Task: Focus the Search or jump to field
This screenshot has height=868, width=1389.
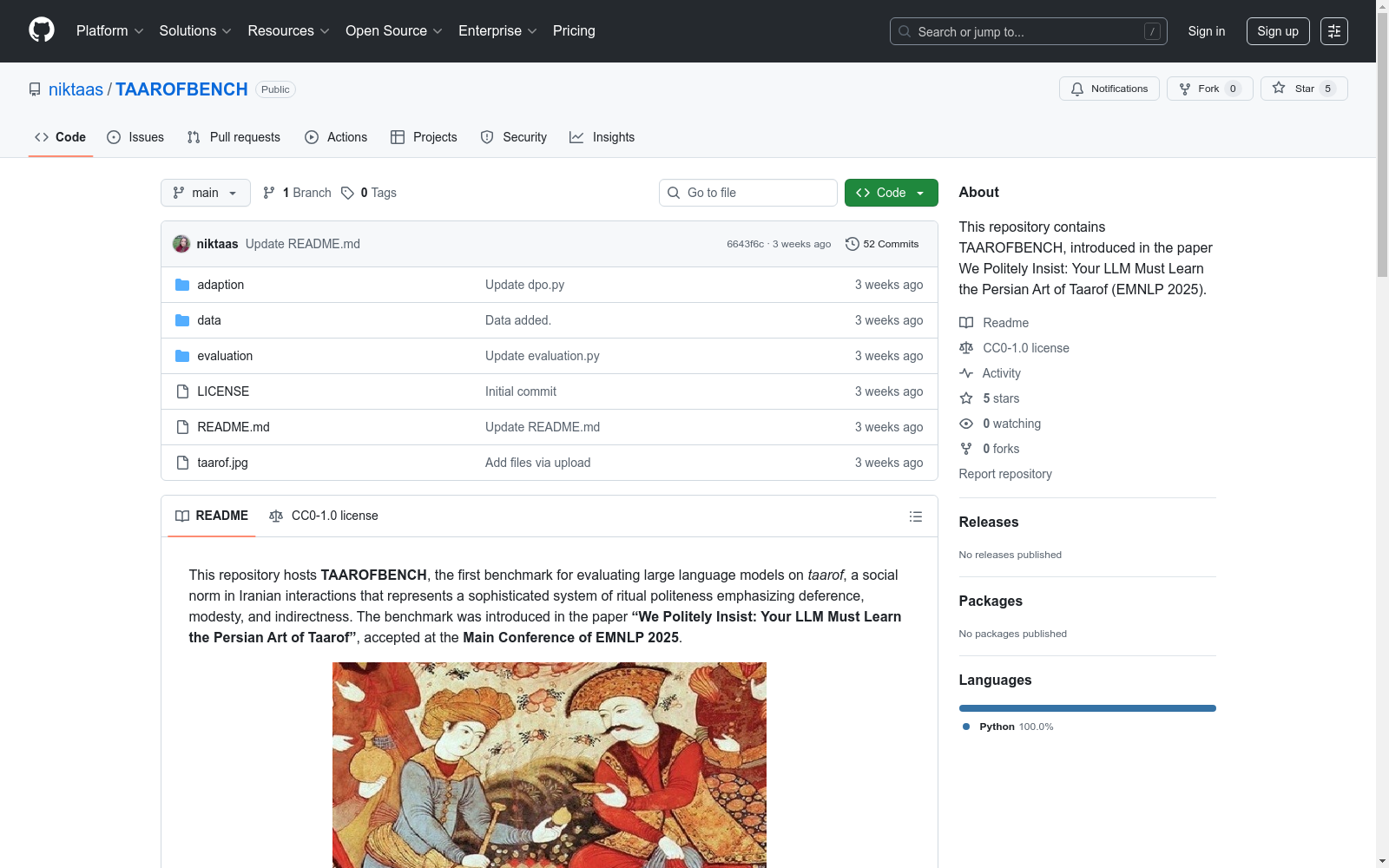Action: (1029, 31)
